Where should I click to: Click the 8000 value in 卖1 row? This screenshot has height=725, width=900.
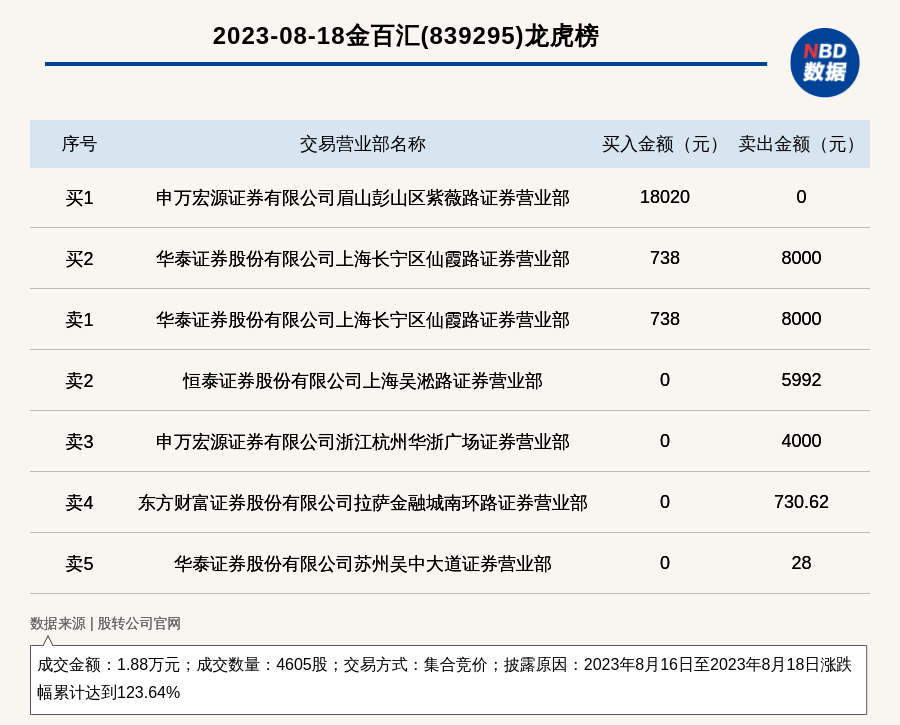[x=801, y=319]
